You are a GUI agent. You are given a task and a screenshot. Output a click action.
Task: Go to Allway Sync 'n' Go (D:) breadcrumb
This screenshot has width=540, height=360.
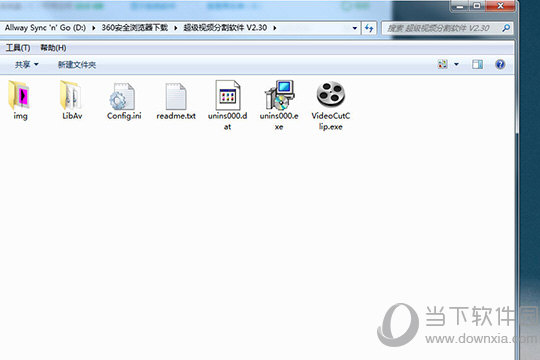tap(45, 28)
